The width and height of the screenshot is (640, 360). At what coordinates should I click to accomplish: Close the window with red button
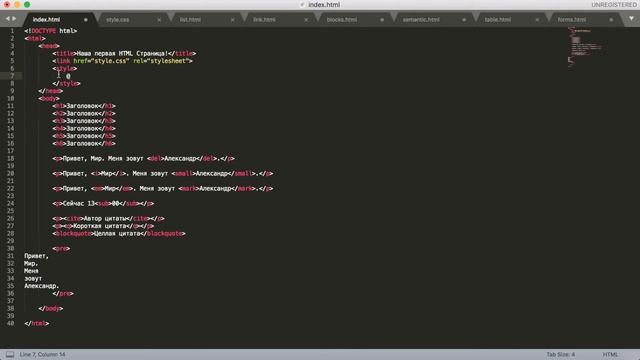pyautogui.click(x=7, y=4)
